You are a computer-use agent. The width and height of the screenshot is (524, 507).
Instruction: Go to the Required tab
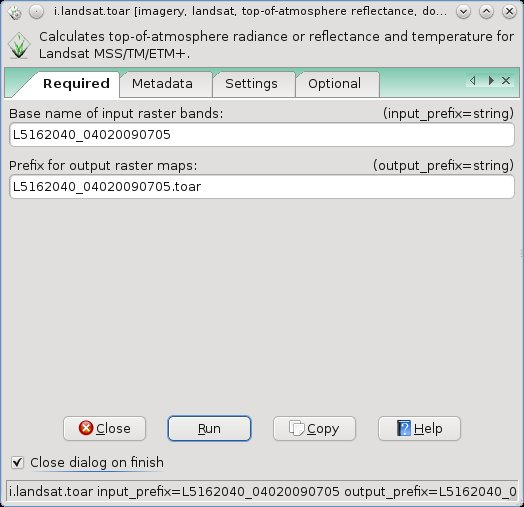tap(76, 84)
